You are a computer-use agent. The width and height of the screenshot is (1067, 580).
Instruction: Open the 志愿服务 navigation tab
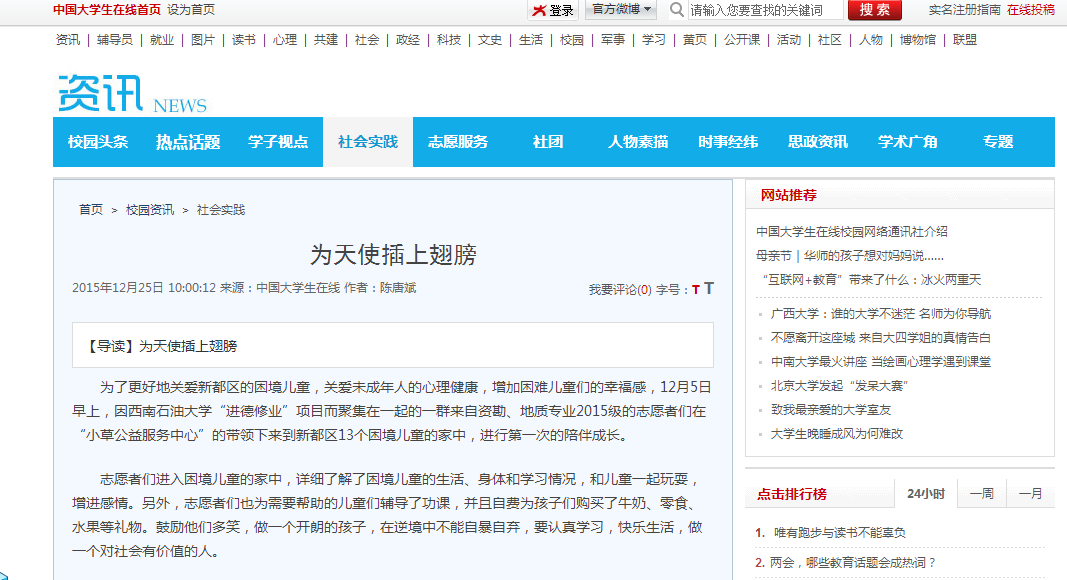click(458, 142)
